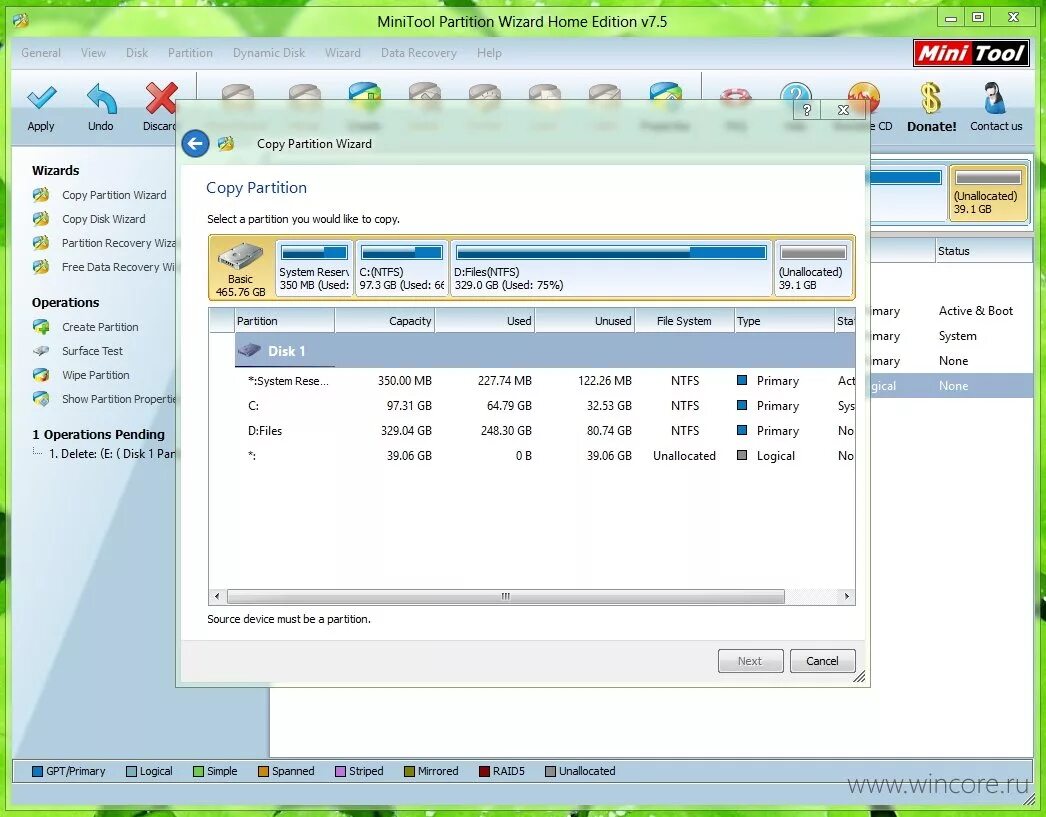Viewport: 1046px width, 817px height.
Task: Open the Disk menu
Action: (x=137, y=53)
